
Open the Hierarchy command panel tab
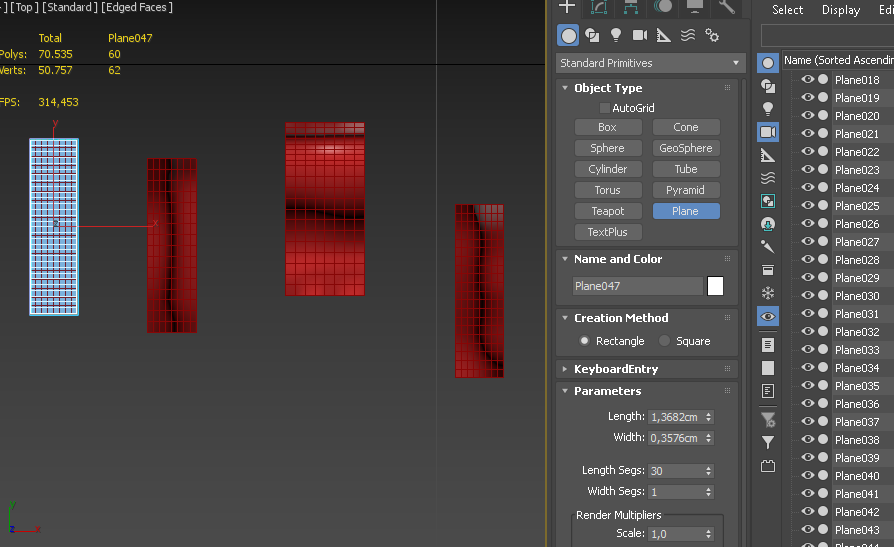[631, 7]
